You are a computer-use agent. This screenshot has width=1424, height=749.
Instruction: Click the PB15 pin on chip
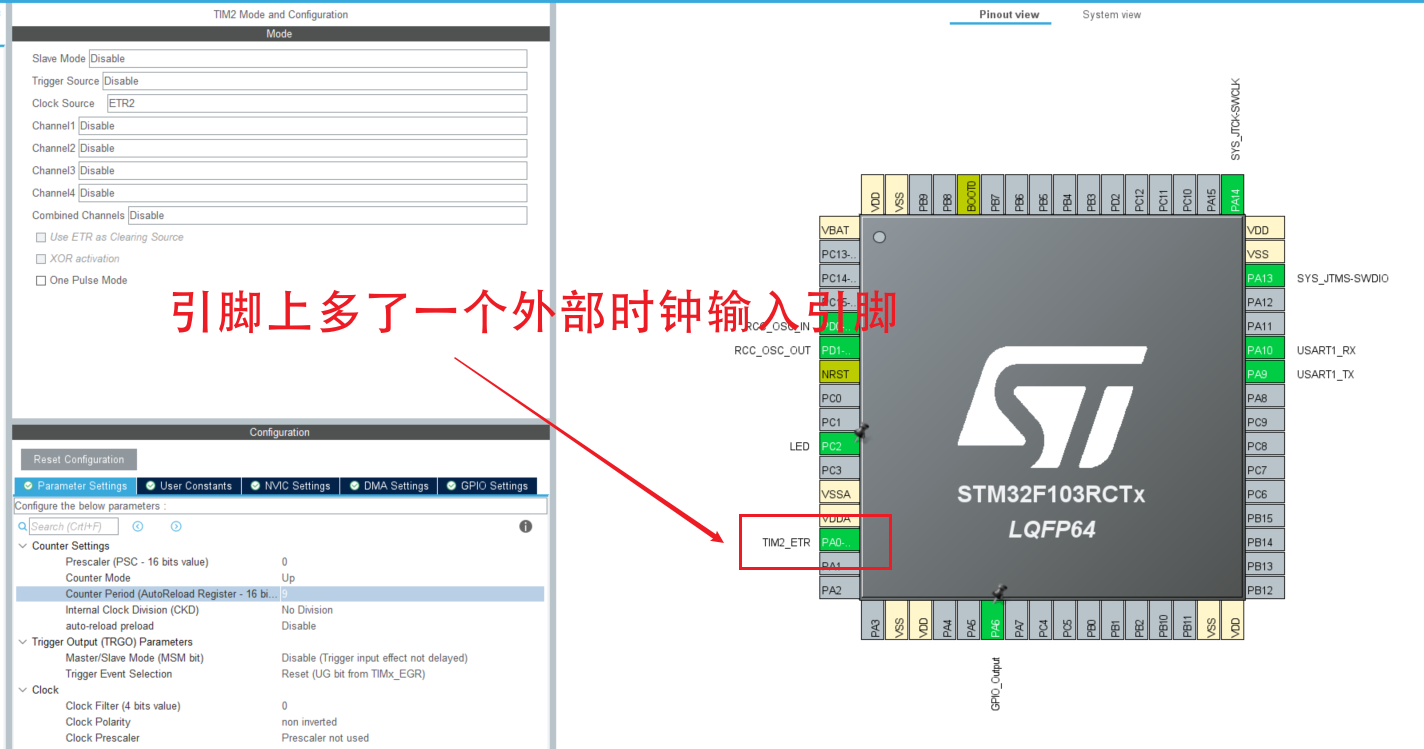pos(1264,518)
